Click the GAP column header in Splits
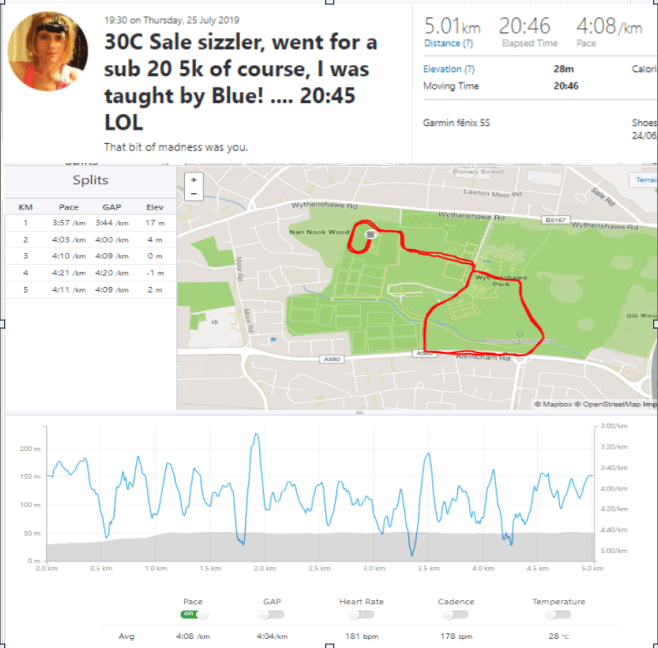Image resolution: width=658 pixels, height=648 pixels. 112,206
